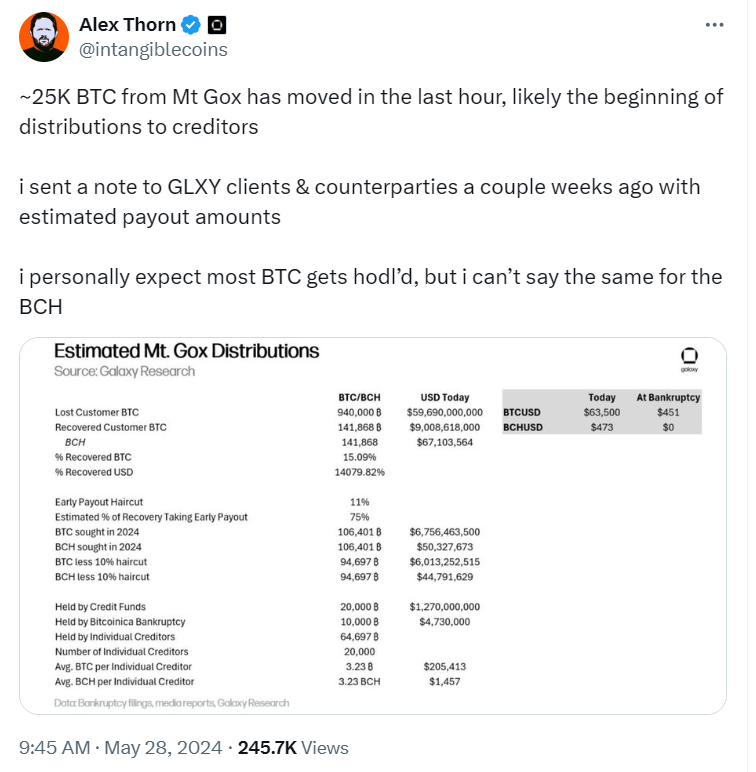Click the USD Today column header
Screen dimensions: 756x772
[444, 397]
